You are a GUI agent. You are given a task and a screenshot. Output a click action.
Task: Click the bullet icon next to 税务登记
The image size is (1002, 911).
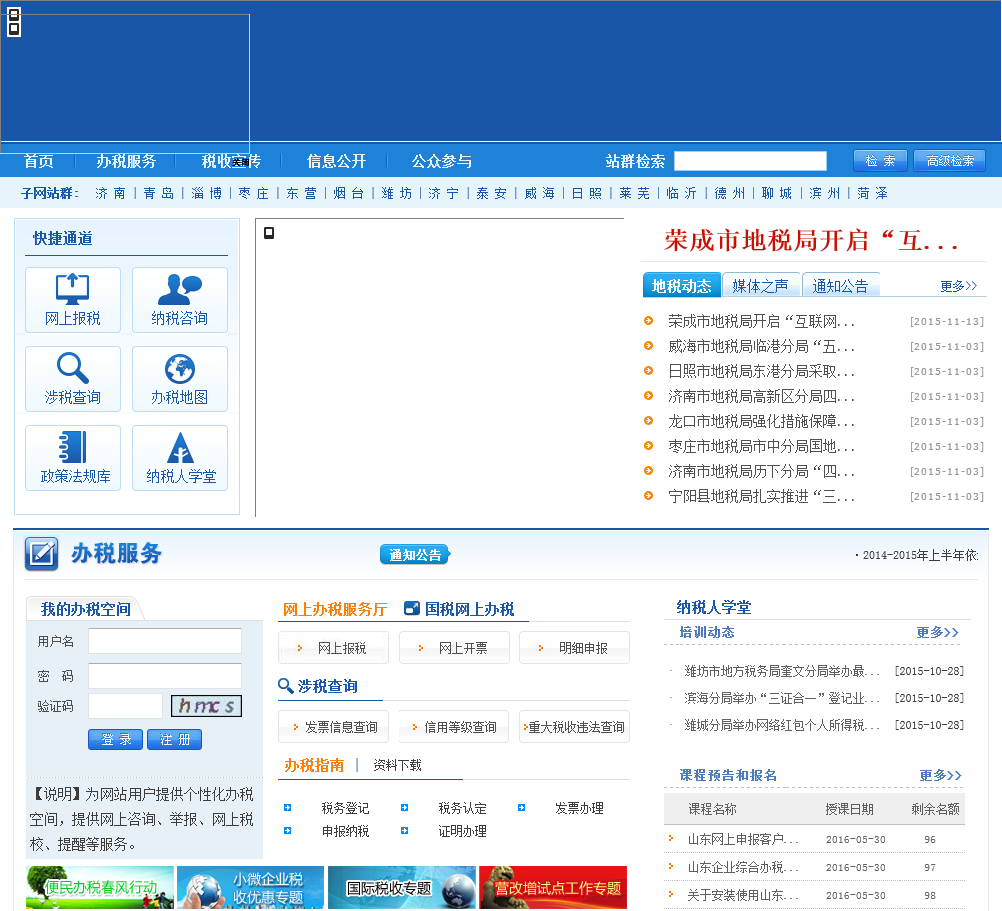(x=288, y=808)
